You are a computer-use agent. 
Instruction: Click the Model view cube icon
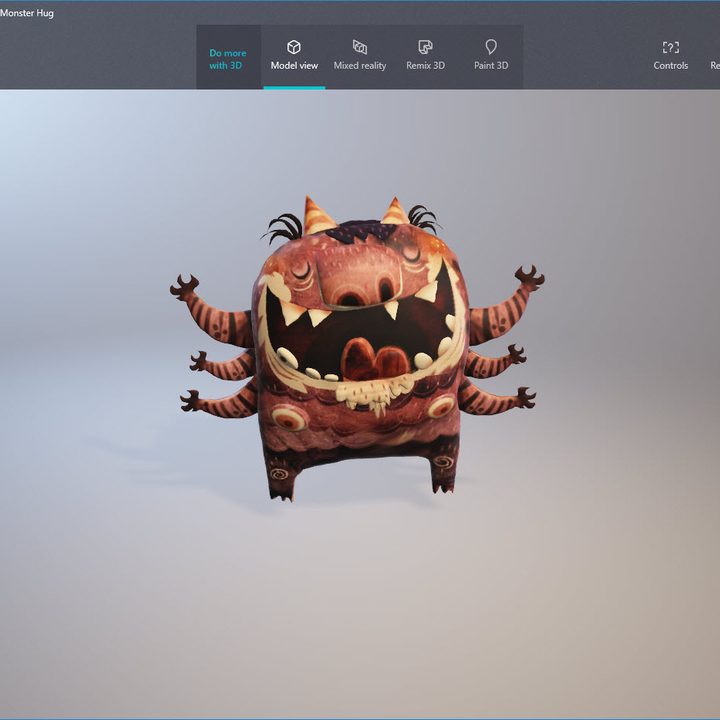pyautogui.click(x=294, y=47)
